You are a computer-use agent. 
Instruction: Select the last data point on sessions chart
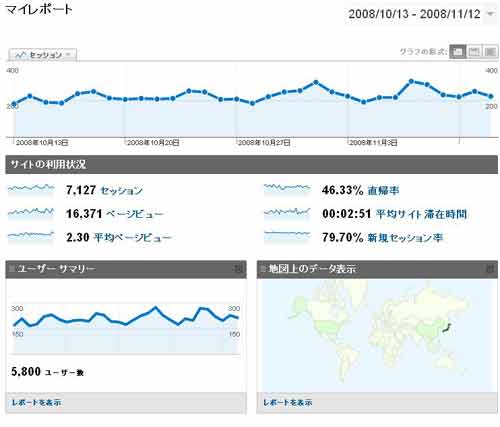(x=490, y=97)
